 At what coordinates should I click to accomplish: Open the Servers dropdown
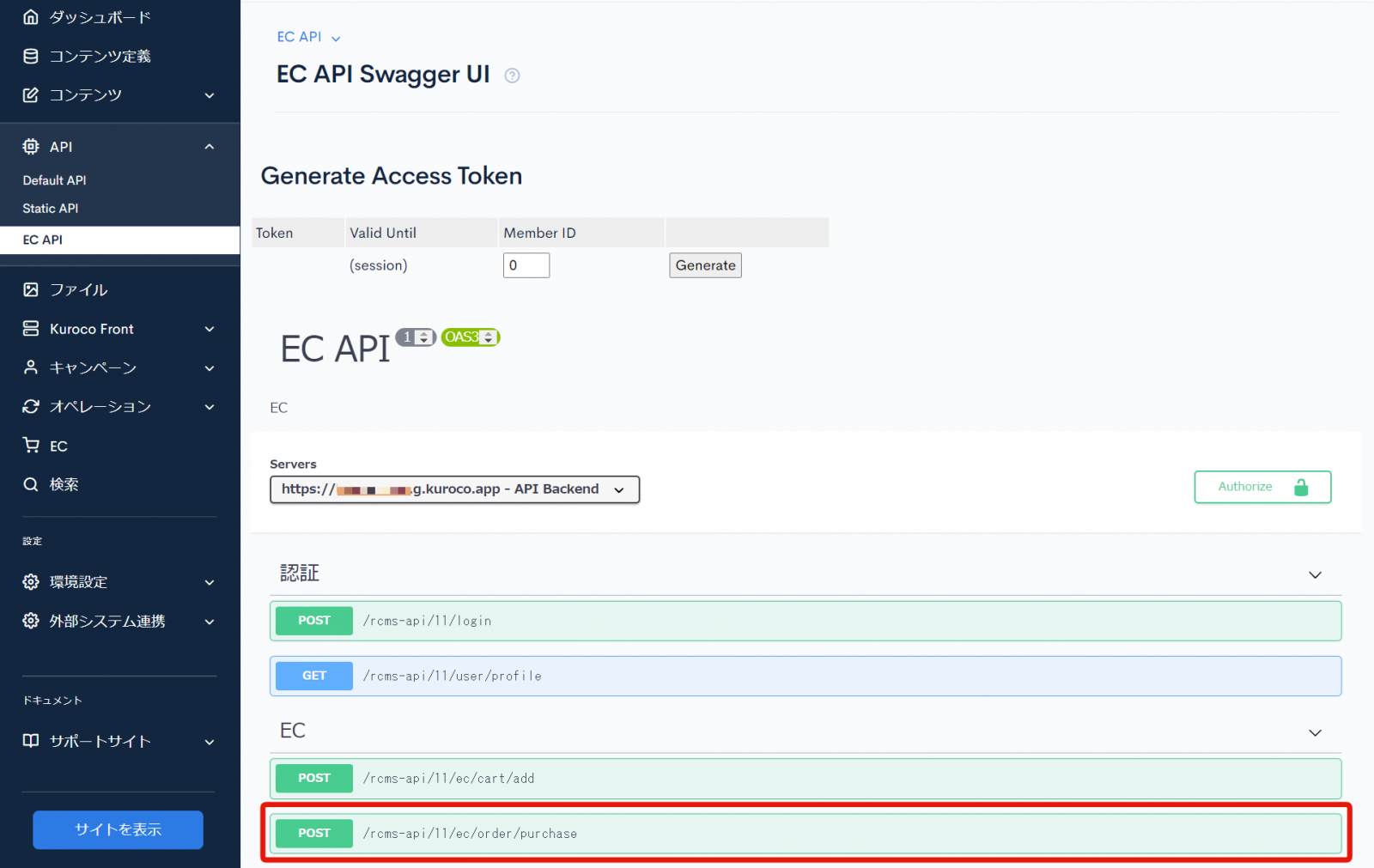[x=454, y=489]
